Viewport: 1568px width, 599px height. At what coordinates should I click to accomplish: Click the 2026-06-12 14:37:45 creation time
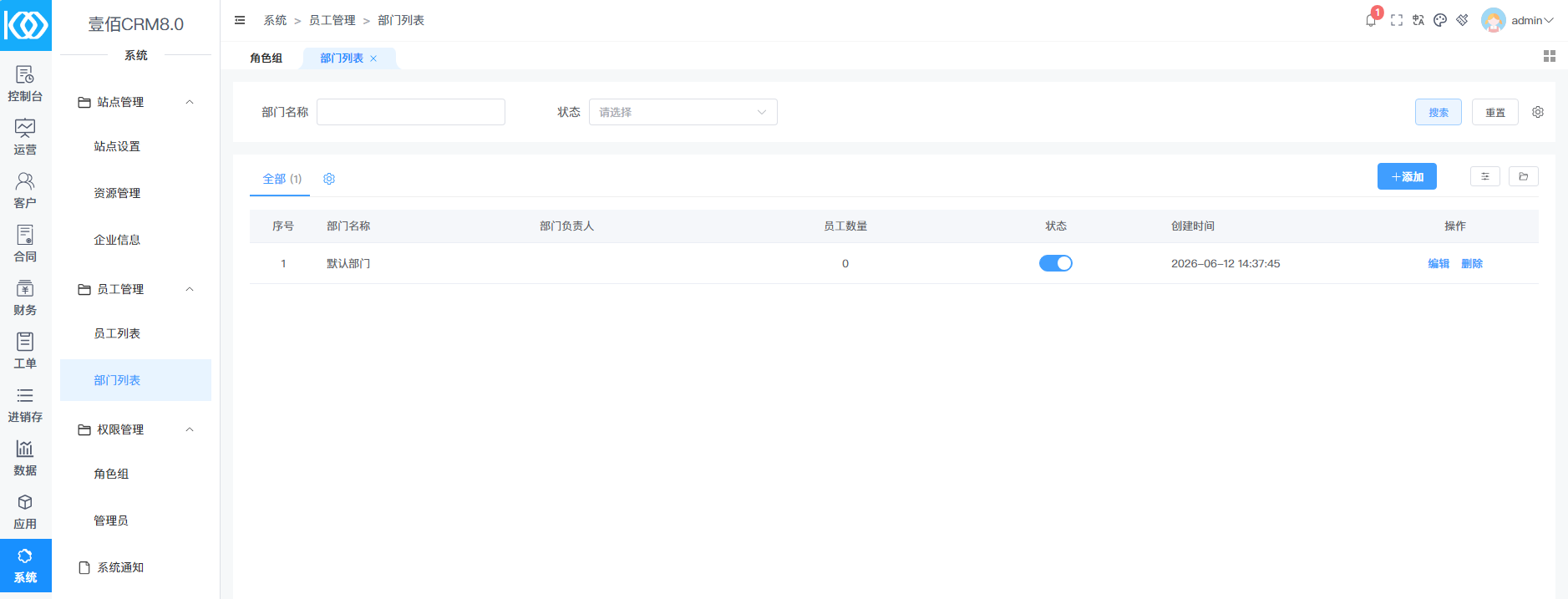pyautogui.click(x=1225, y=263)
